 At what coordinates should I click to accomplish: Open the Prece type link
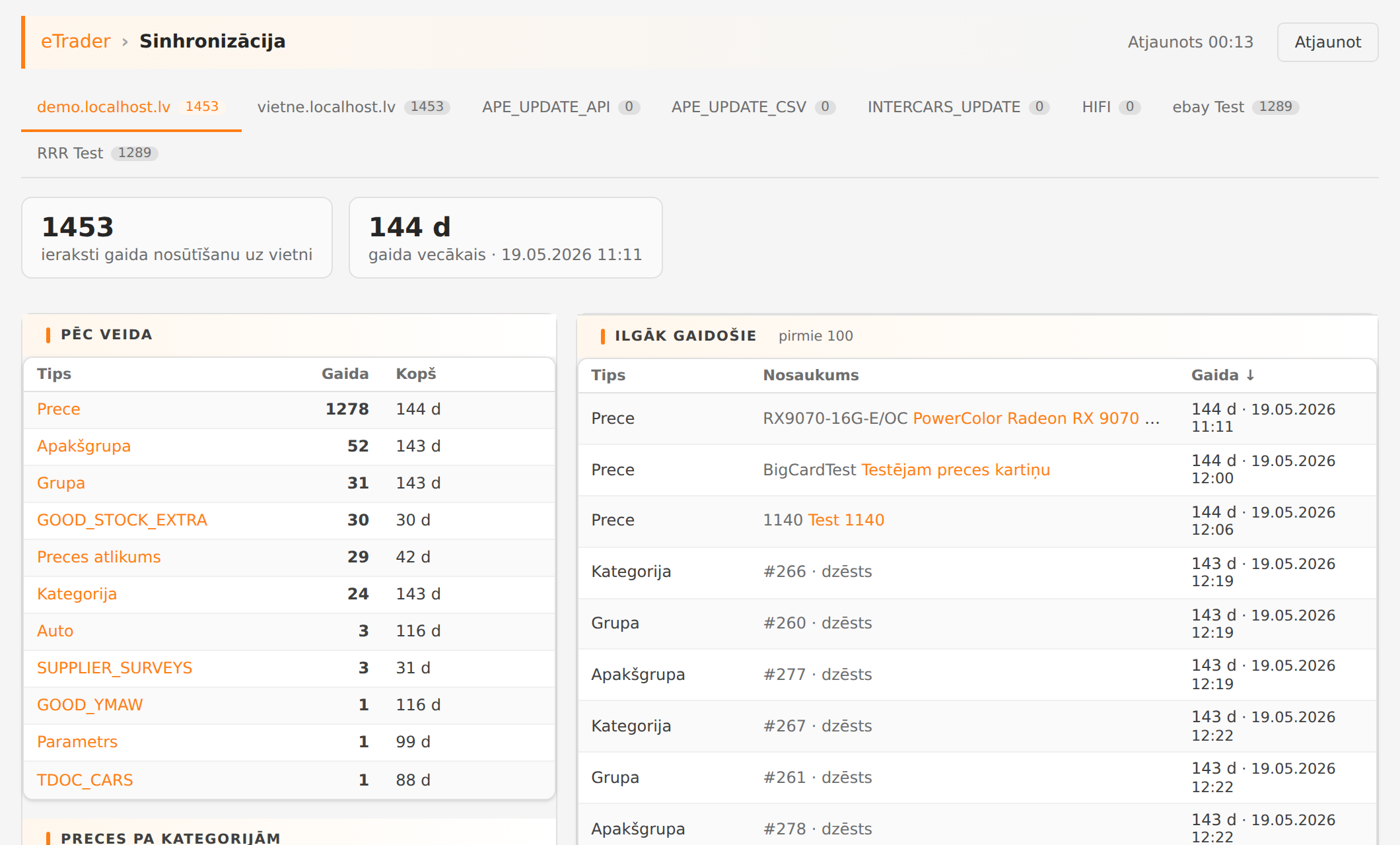(59, 409)
